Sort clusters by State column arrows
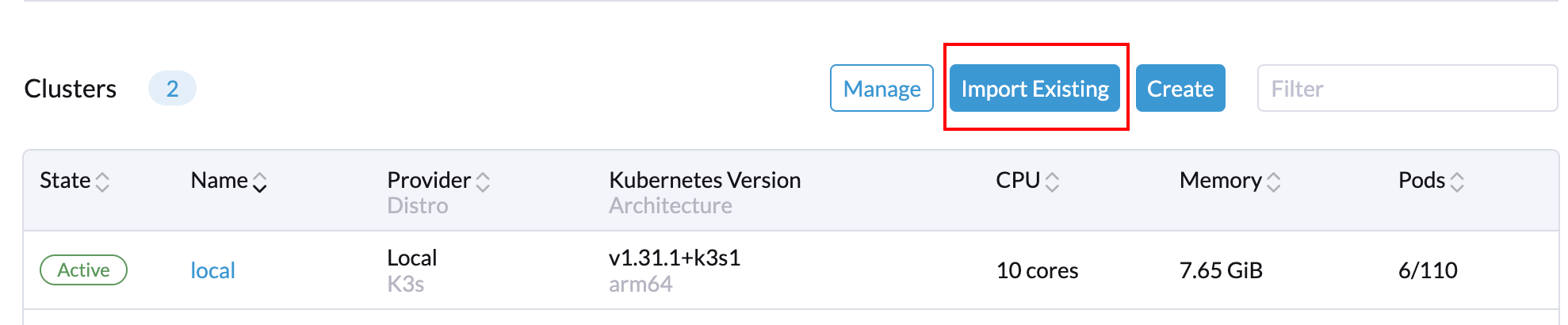Viewport: 1568px width, 325px height. [102, 182]
